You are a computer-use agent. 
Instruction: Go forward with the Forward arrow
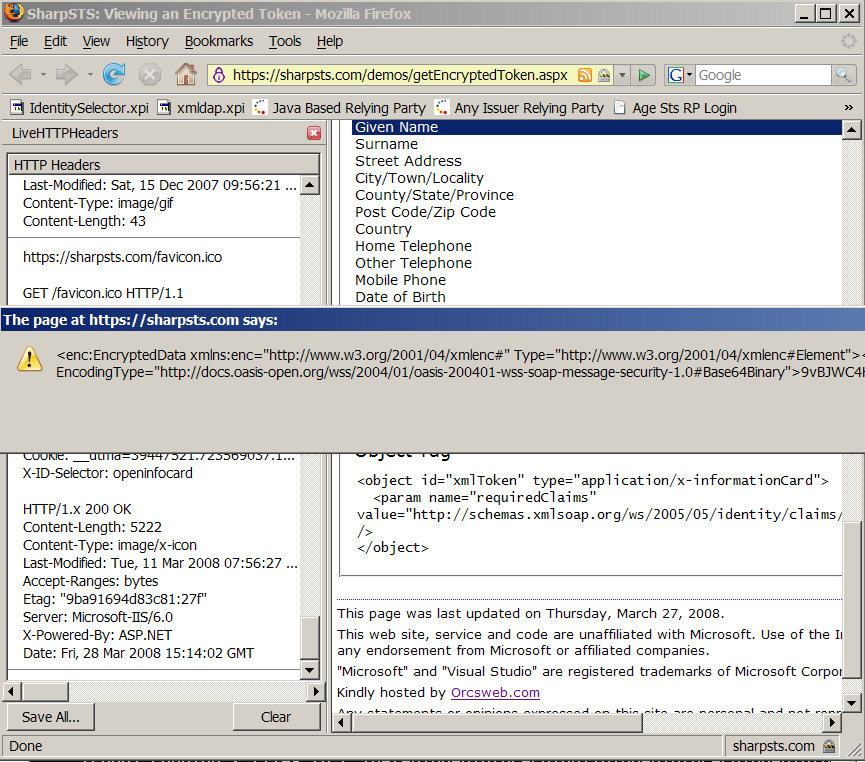[x=67, y=74]
